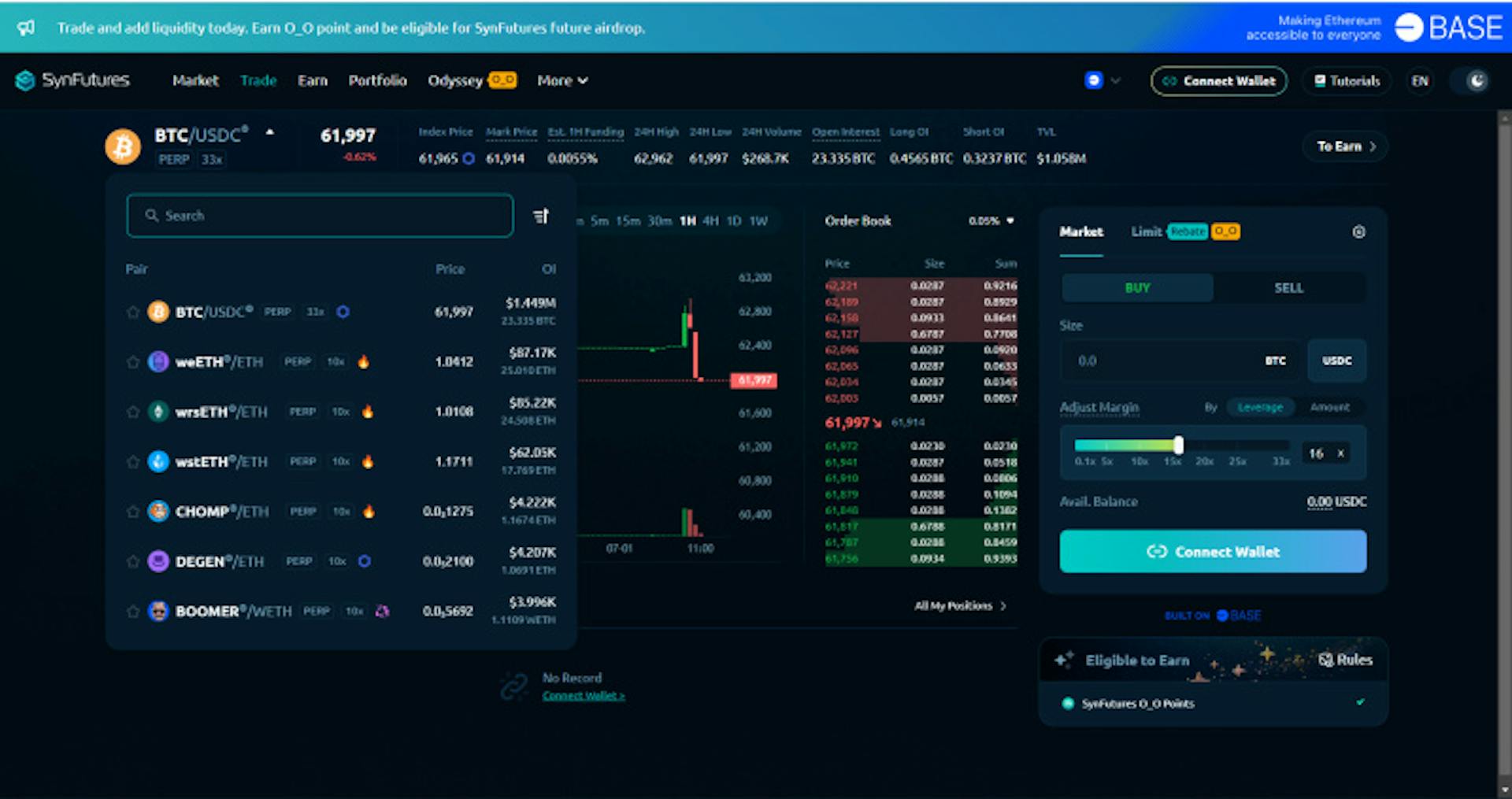Click the wstETH token icon
The height and width of the screenshot is (799, 1512).
click(158, 462)
